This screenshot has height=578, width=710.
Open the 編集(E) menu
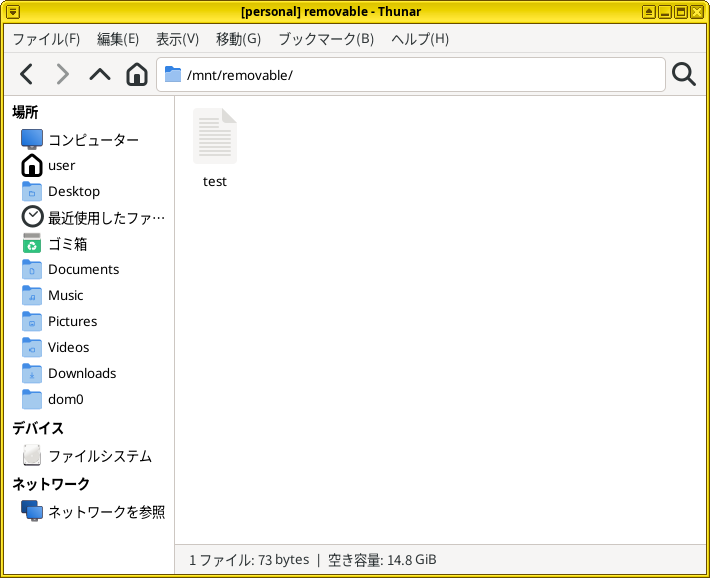[x=118, y=39]
